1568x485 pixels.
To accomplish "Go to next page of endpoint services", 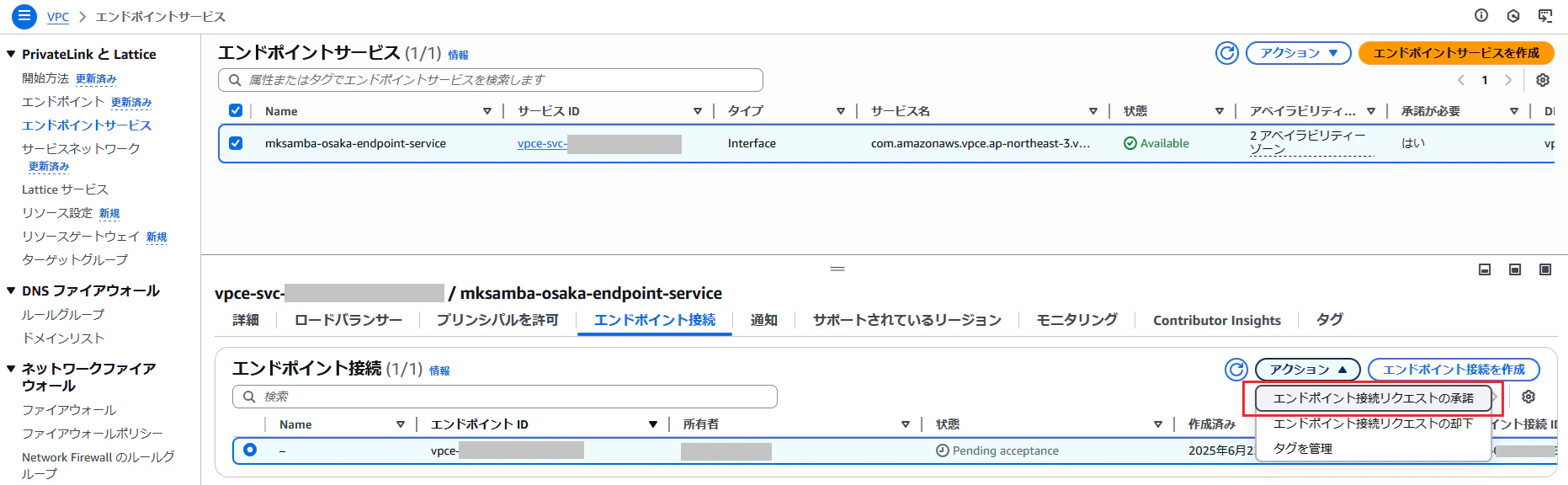I will point(1508,80).
